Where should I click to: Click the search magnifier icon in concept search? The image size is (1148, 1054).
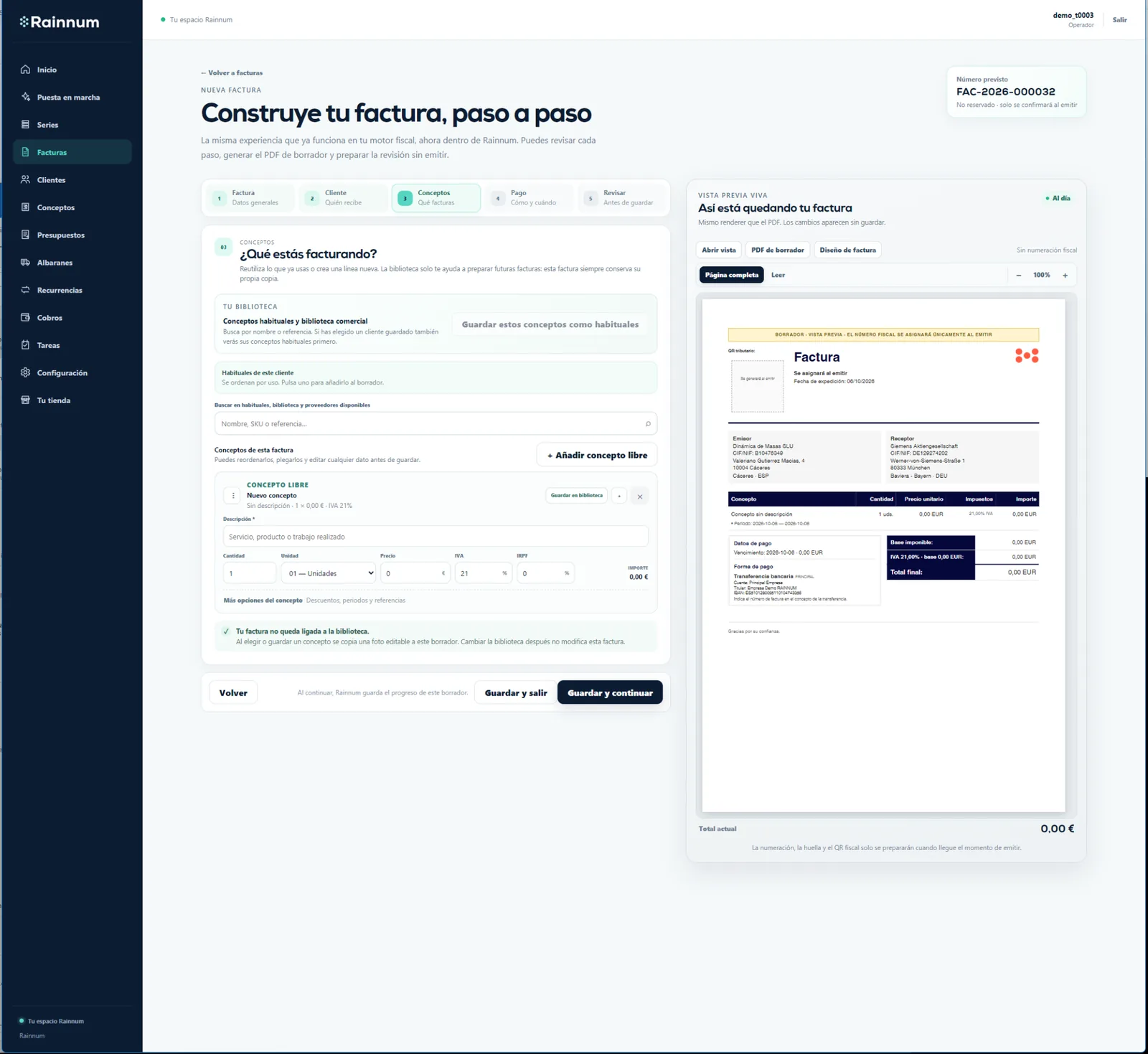tap(648, 424)
